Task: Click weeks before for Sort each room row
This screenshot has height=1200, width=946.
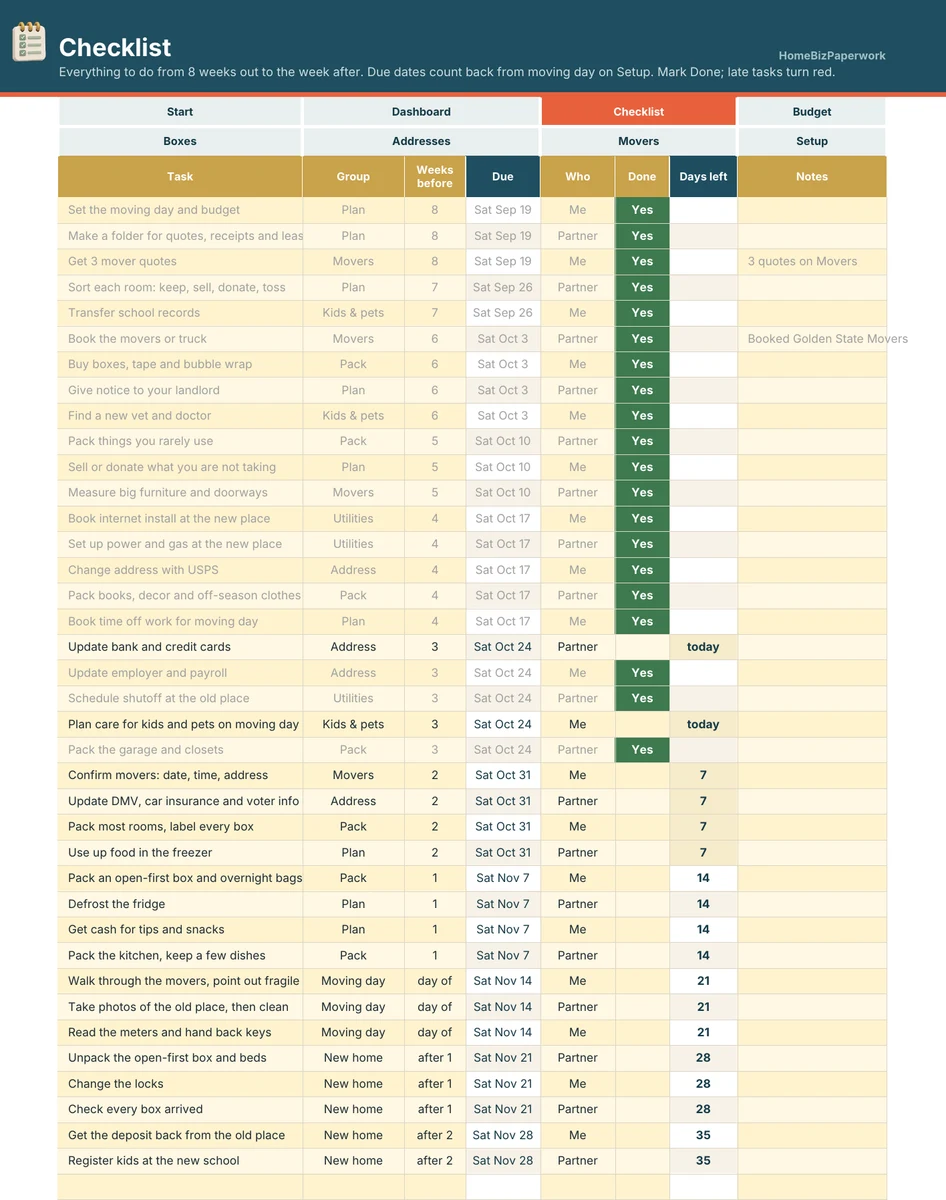Action: click(x=435, y=287)
